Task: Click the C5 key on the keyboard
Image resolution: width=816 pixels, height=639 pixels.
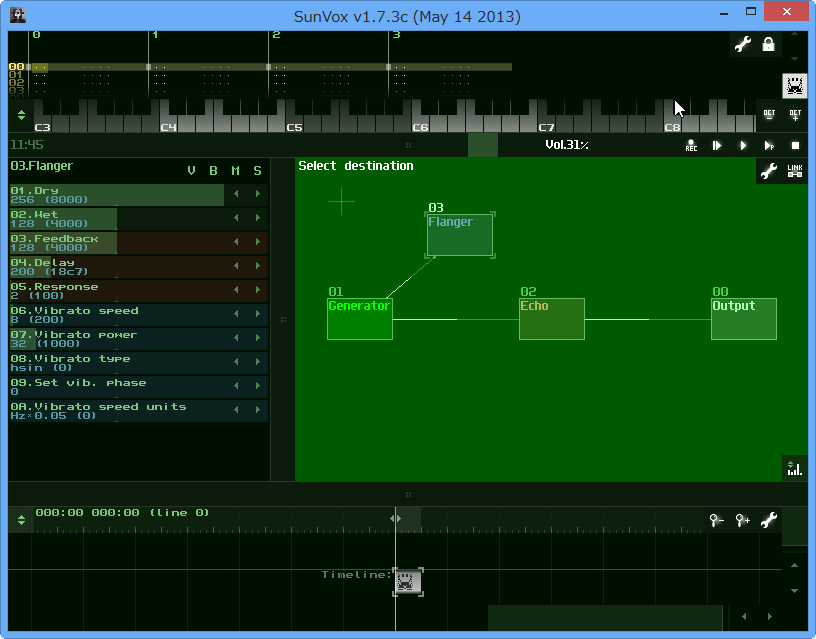Action: tap(295, 124)
